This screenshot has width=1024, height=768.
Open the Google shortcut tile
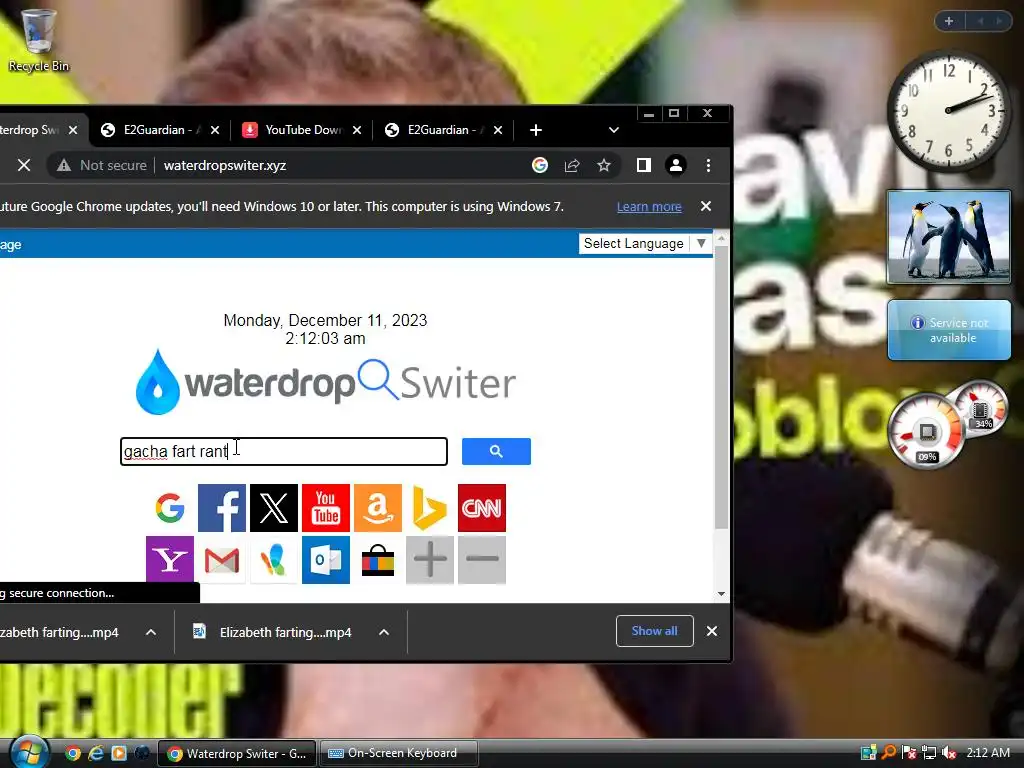pos(170,508)
